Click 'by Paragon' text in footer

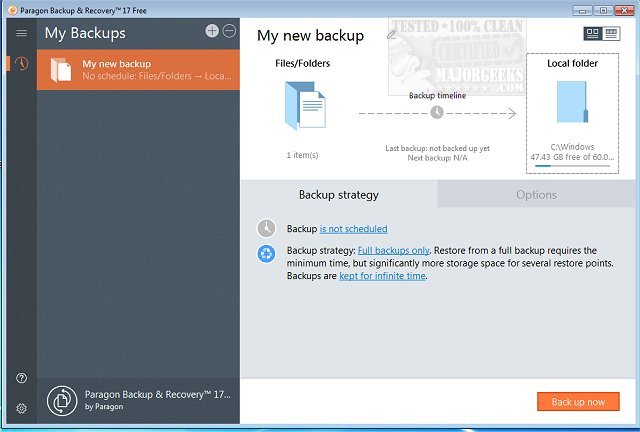[x=104, y=407]
